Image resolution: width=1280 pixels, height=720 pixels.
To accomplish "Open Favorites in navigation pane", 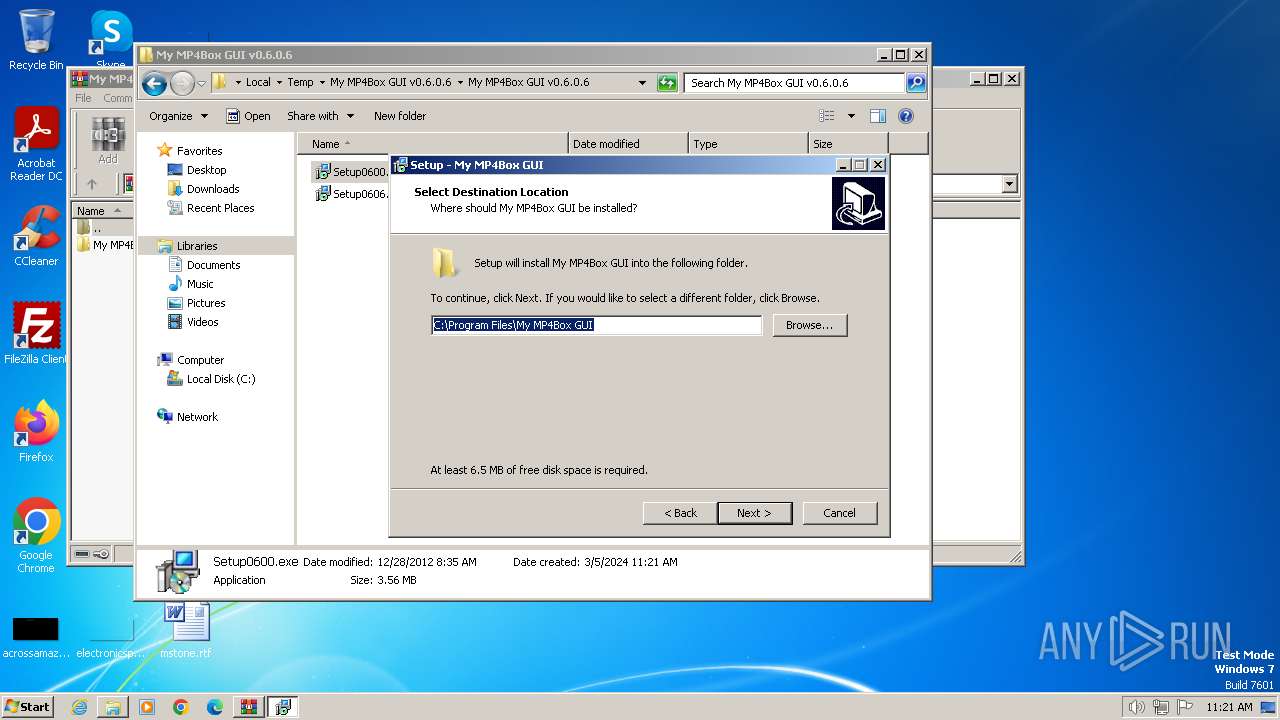I will coord(199,151).
